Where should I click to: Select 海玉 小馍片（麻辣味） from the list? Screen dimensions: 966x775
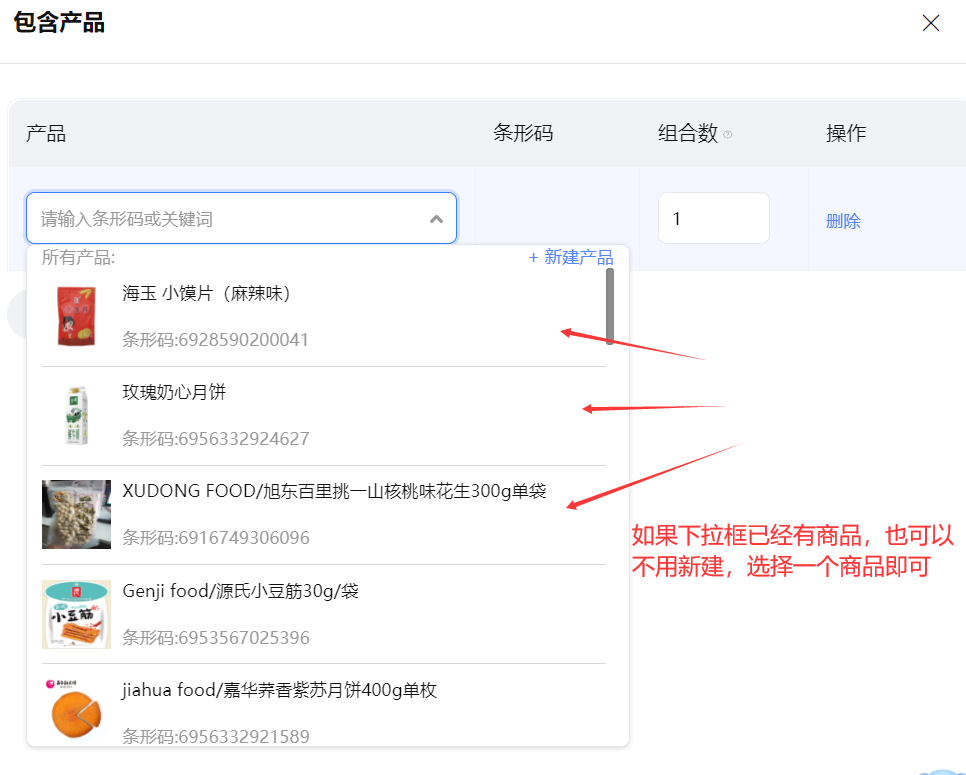click(206, 294)
